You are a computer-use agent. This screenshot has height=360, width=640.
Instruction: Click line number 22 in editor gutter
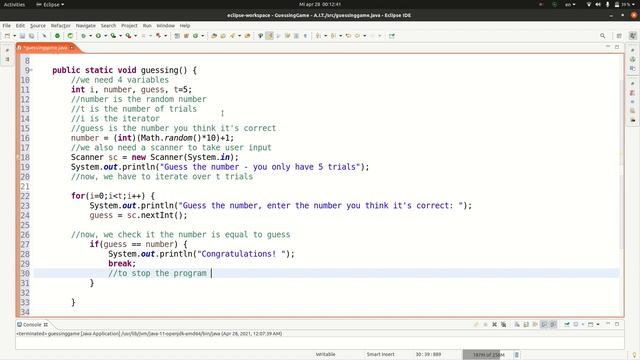[25, 196]
